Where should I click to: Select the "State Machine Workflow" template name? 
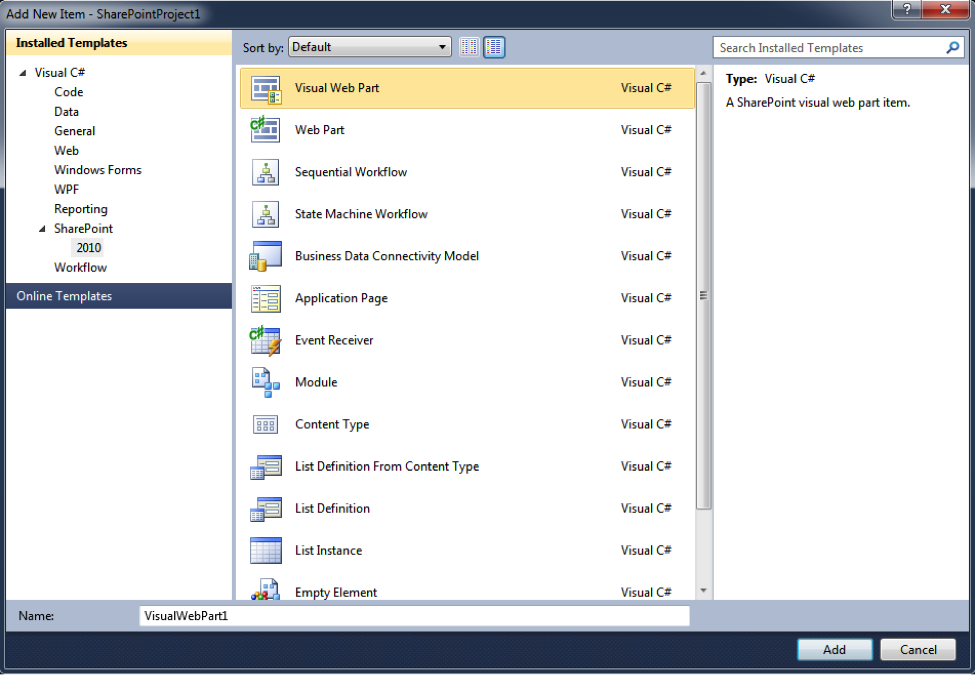pyautogui.click(x=361, y=214)
